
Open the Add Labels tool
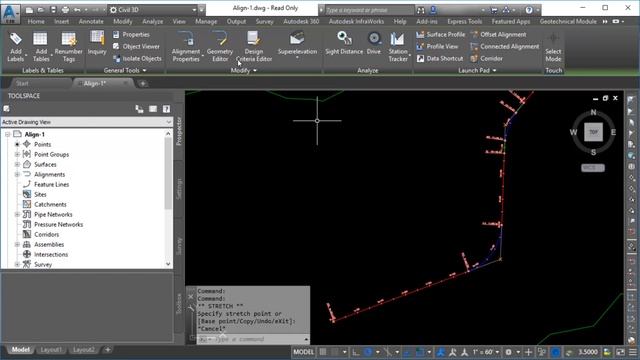(16, 47)
